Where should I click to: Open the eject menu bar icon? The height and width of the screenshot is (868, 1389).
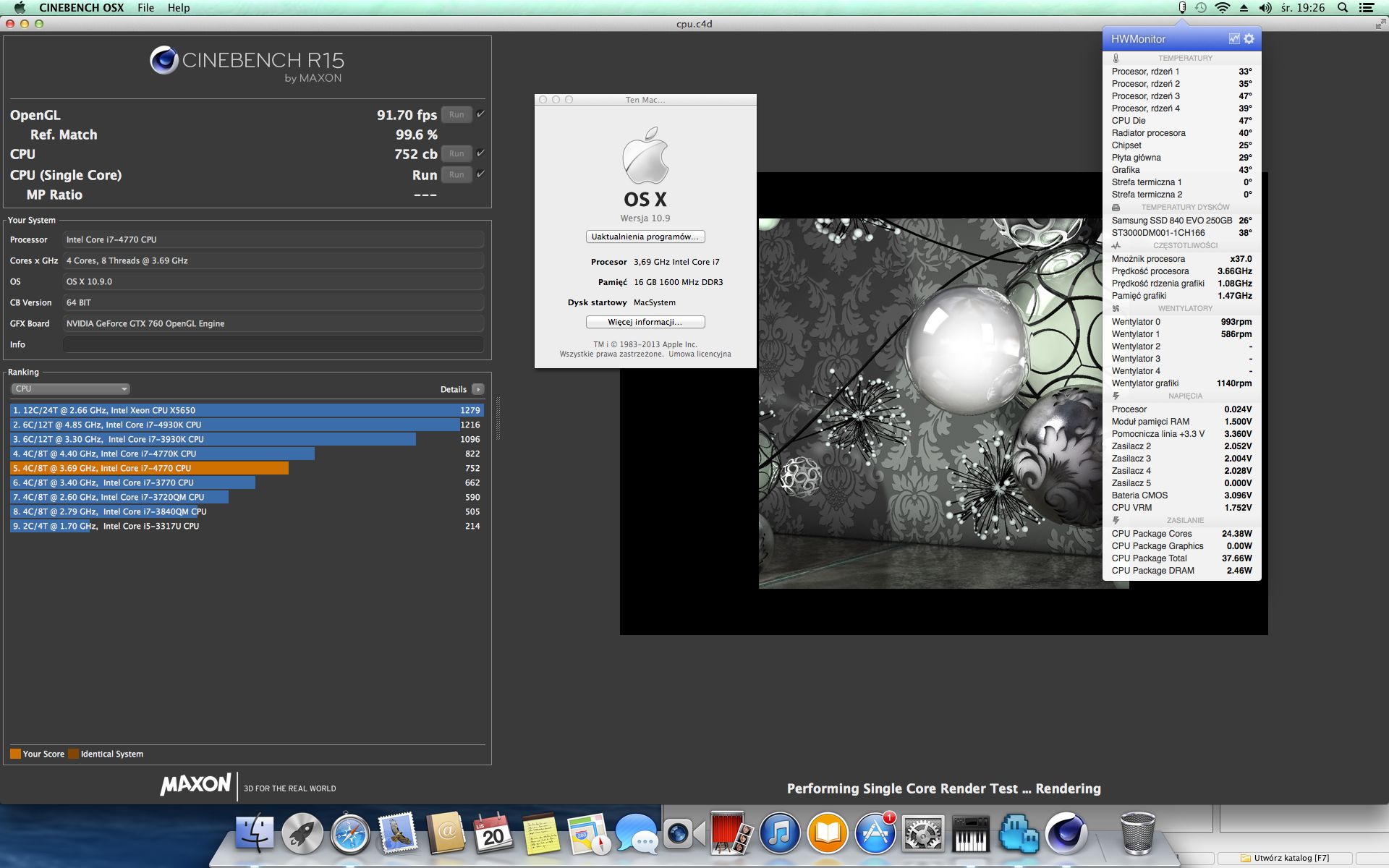(x=1244, y=8)
